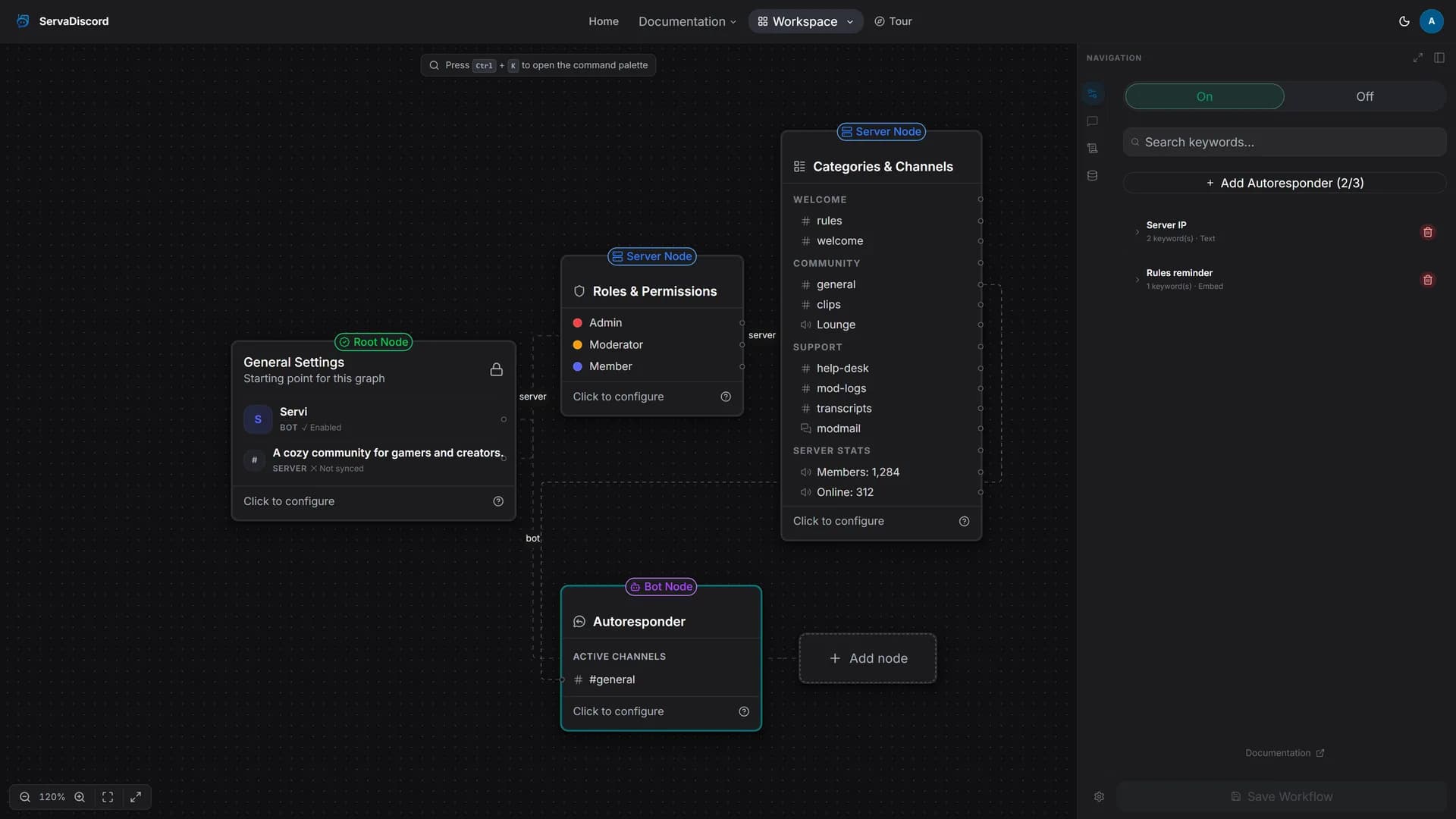Fit the graph to view
This screenshot has width=1456, height=819.
tap(108, 797)
